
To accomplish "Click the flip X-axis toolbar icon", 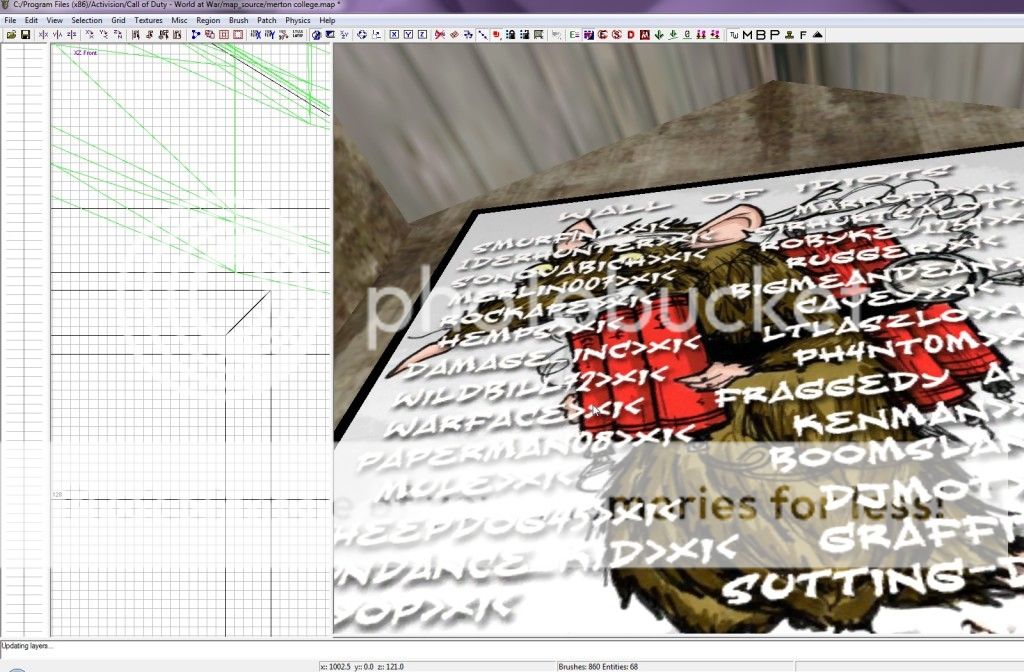I will (x=43, y=35).
